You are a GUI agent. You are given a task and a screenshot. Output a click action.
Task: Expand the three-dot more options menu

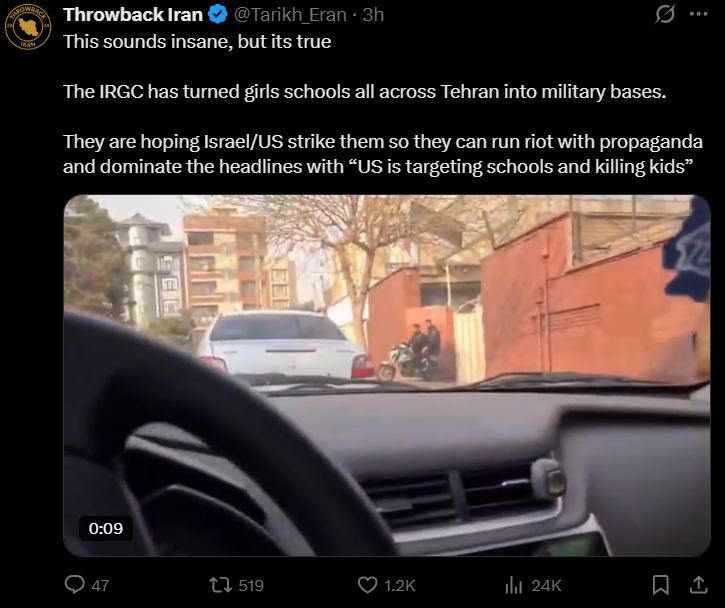[x=698, y=14]
